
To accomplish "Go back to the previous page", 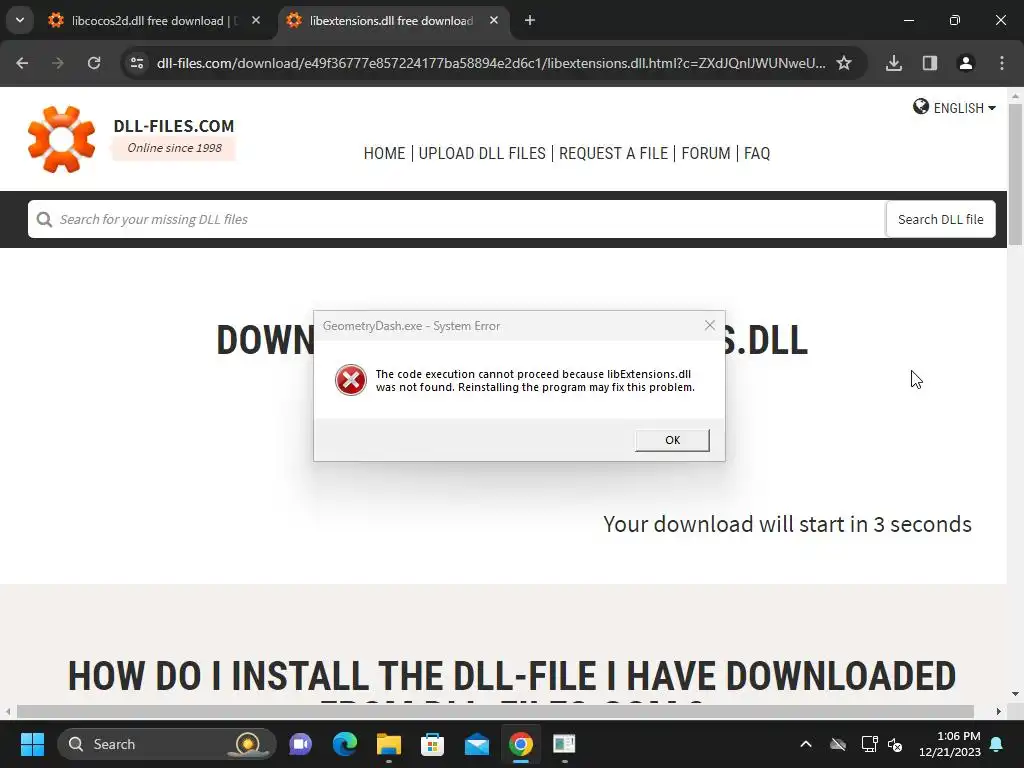I will (x=22, y=63).
